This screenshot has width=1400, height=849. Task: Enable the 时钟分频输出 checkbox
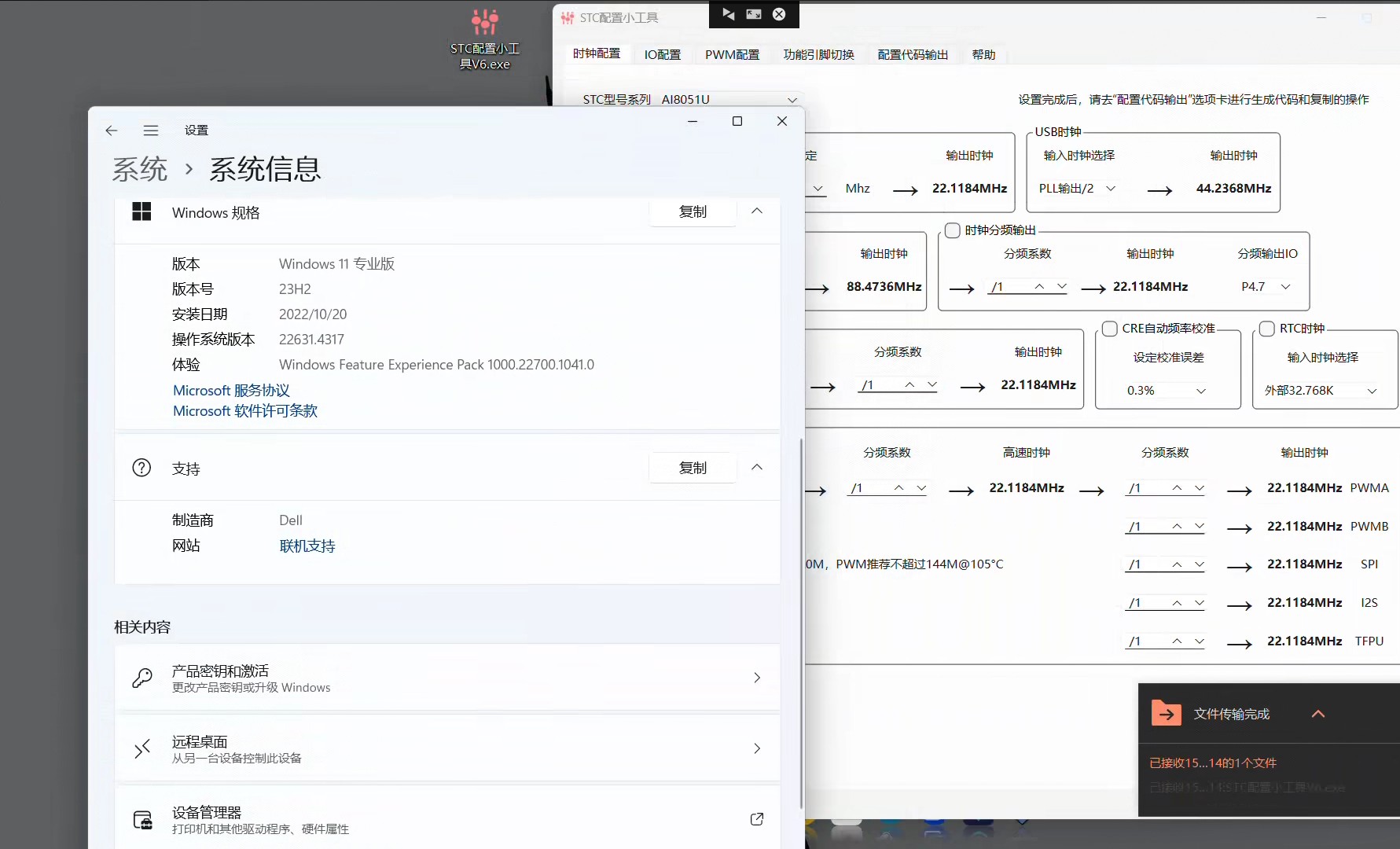click(952, 230)
